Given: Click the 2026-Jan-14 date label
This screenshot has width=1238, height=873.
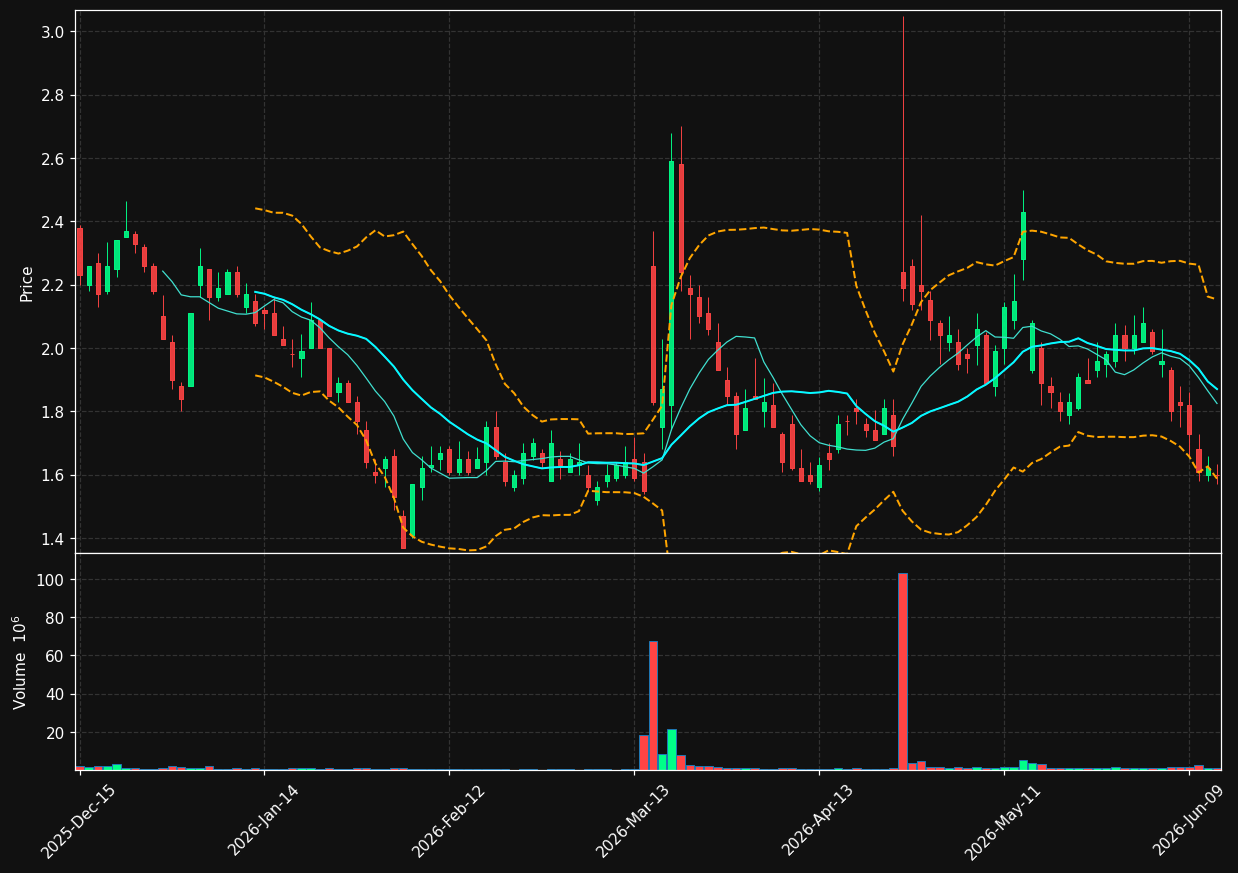Looking at the screenshot, I should pyautogui.click(x=263, y=820).
